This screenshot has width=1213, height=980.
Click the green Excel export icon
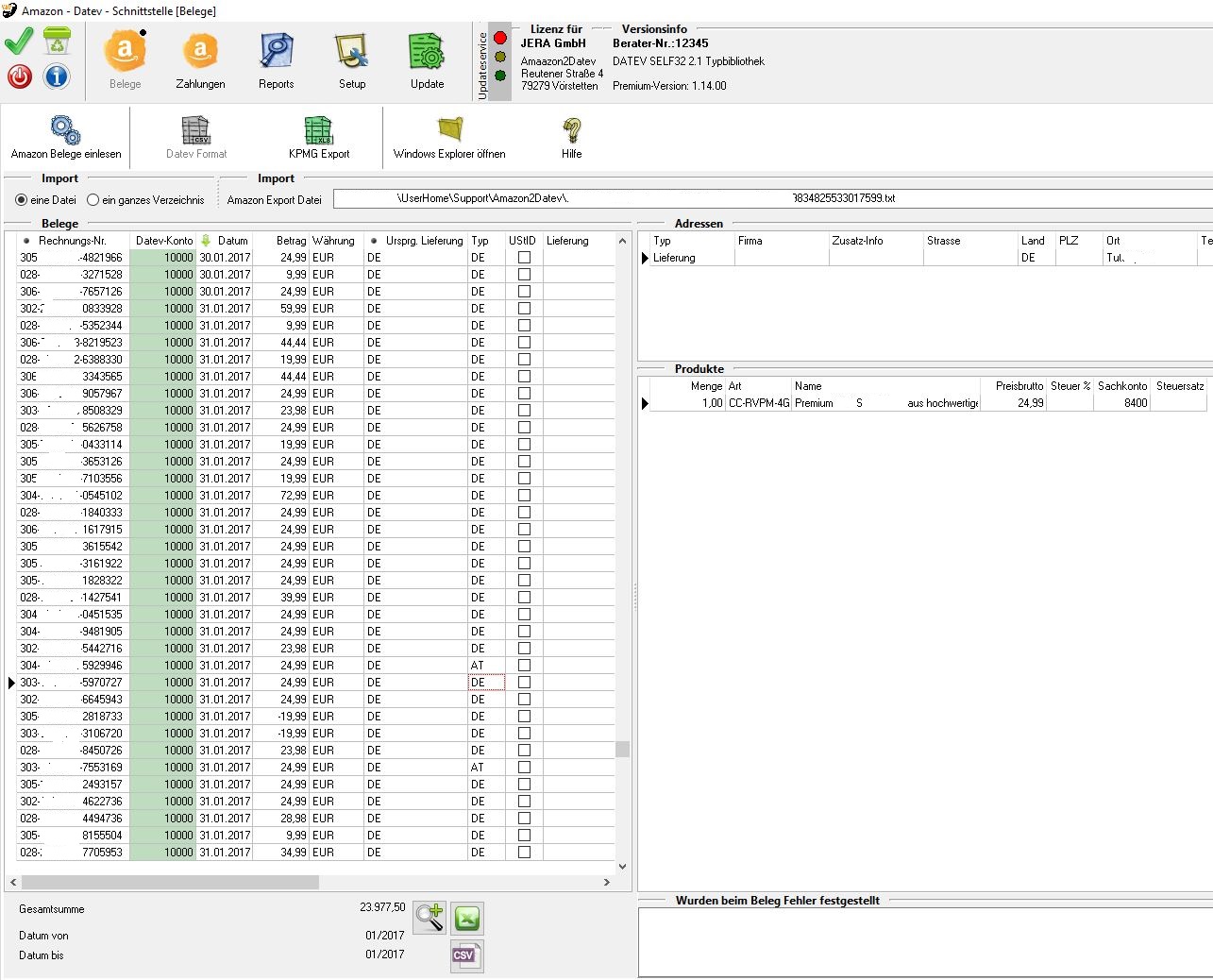[467, 918]
